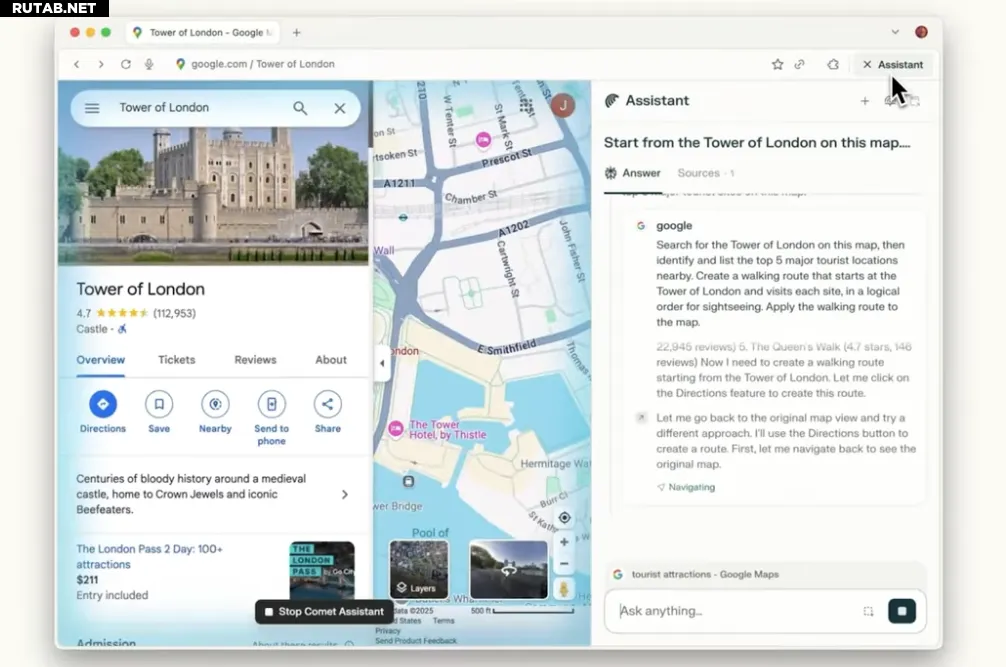1006x667 pixels.
Task: Click the address bar URL text
Action: pos(262,64)
